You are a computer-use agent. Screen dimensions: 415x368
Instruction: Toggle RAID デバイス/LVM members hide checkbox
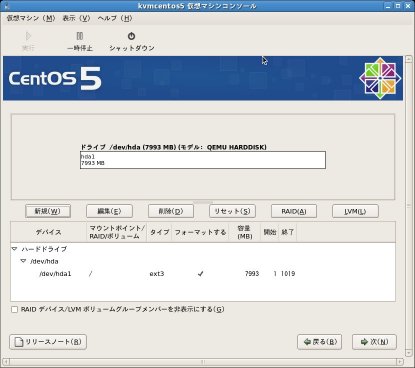click(x=14, y=310)
